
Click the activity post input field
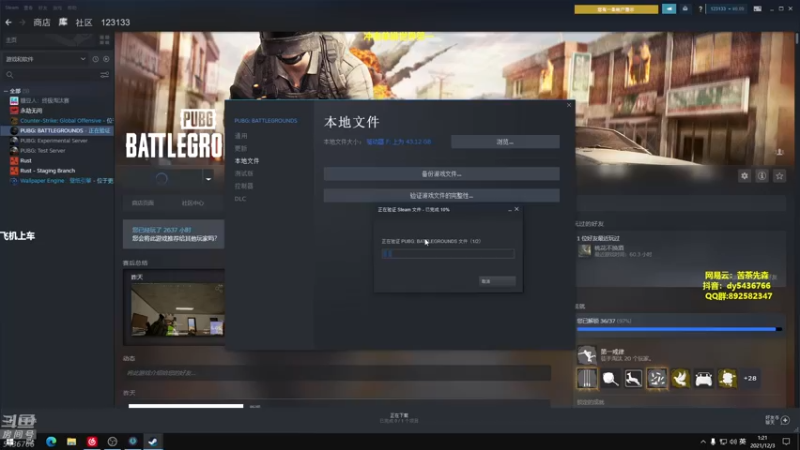pyautogui.click(x=337, y=373)
